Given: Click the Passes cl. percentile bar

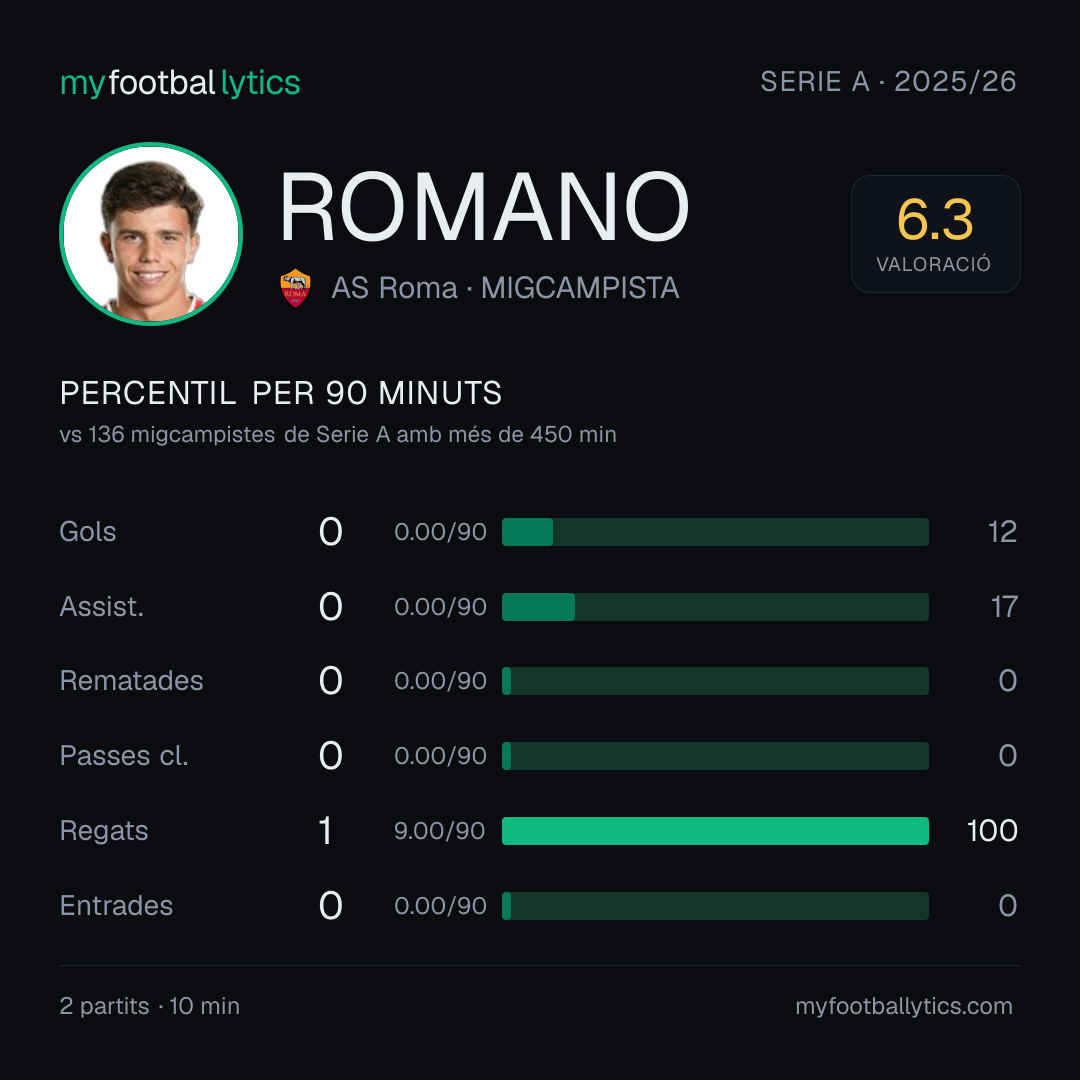Looking at the screenshot, I should coord(715,756).
